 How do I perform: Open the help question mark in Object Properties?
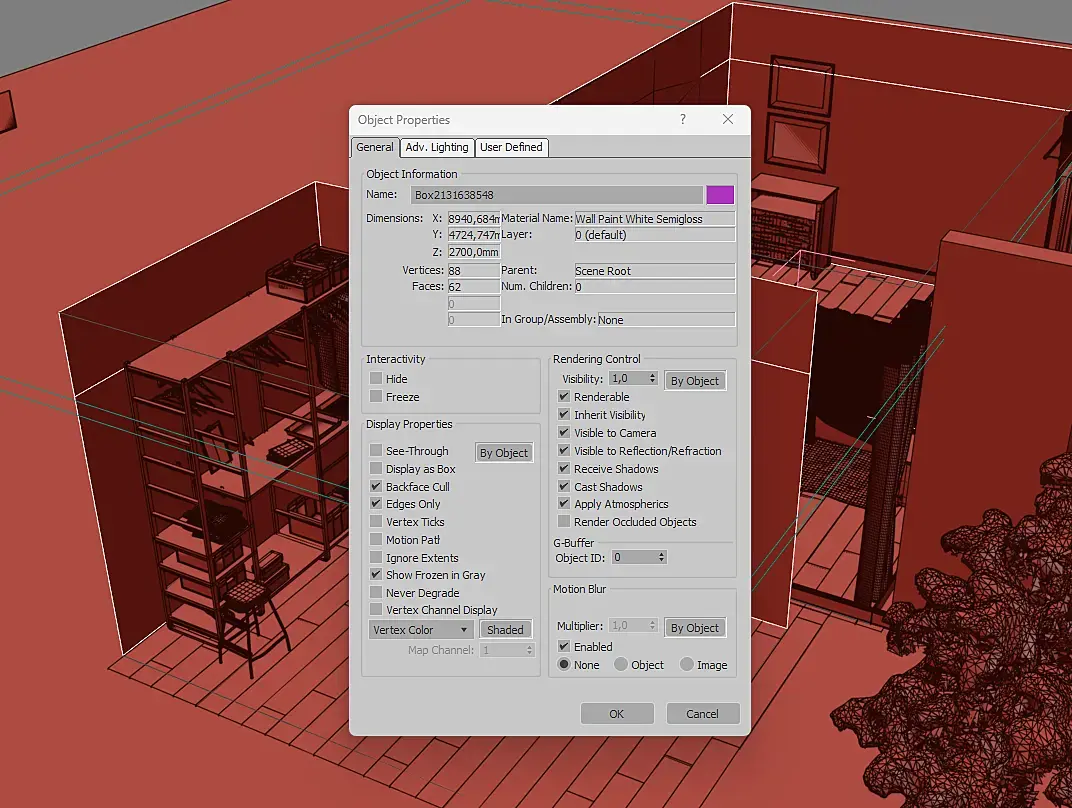coord(682,120)
